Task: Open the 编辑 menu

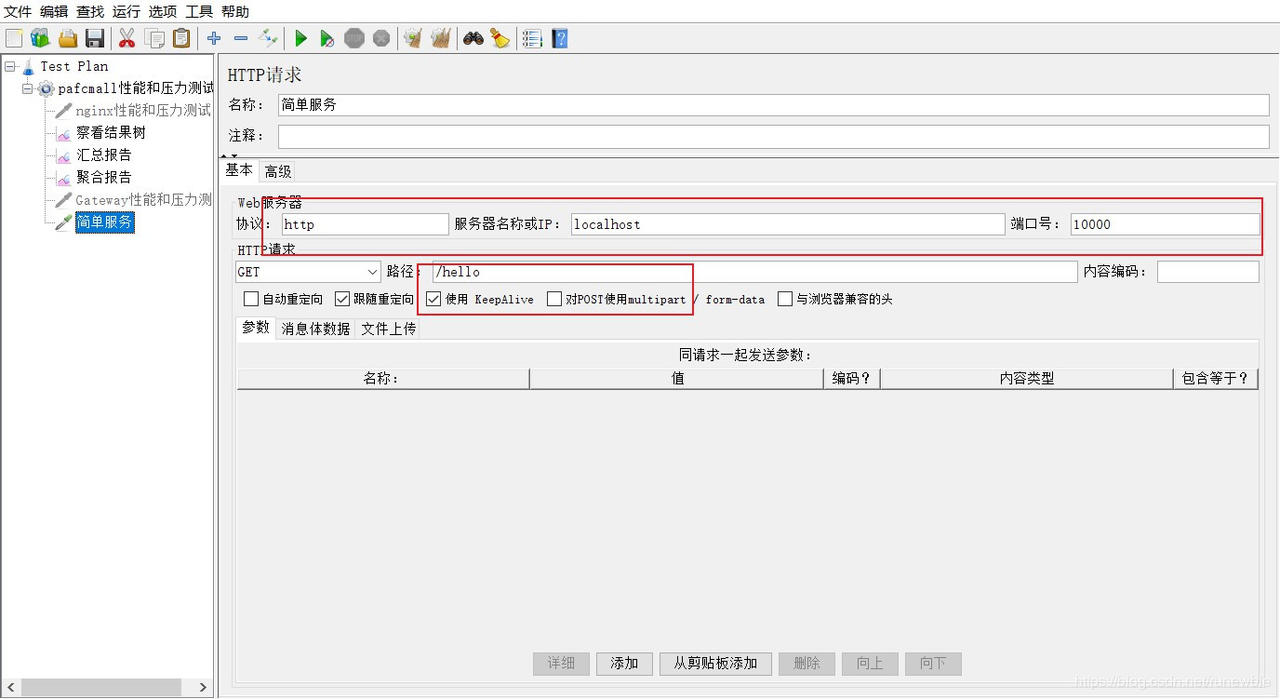Action: tap(54, 11)
